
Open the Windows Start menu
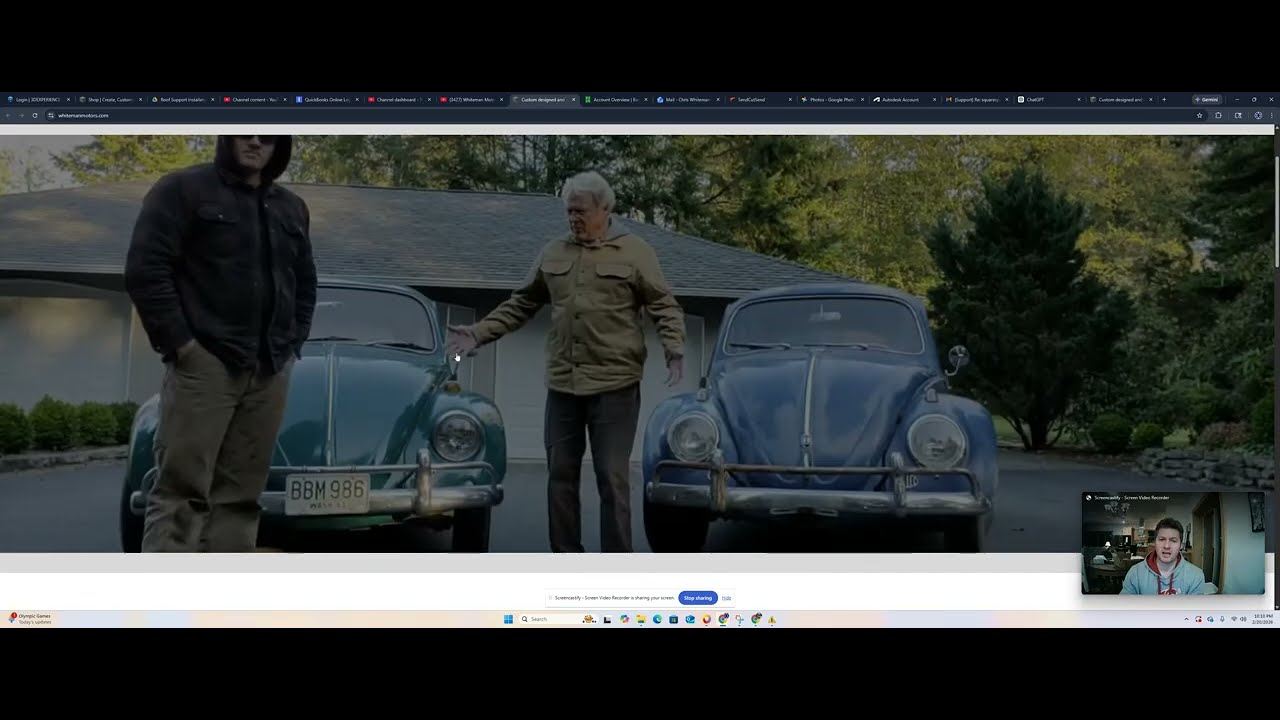[508, 619]
